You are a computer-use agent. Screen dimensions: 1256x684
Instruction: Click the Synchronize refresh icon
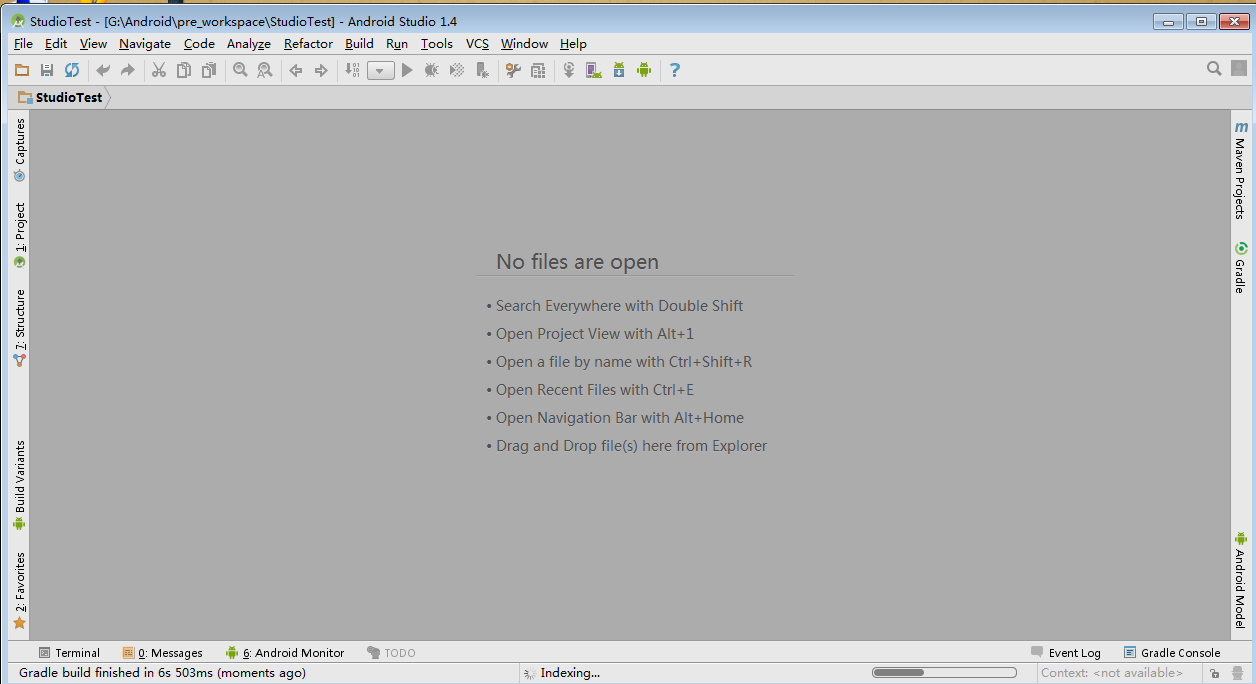pos(72,70)
